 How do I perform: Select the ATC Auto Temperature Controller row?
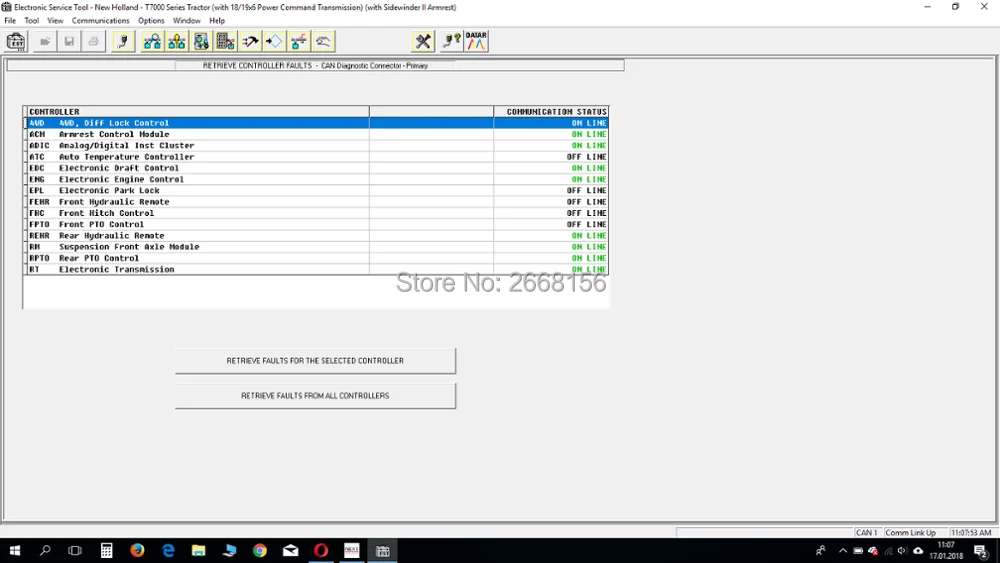click(x=316, y=157)
